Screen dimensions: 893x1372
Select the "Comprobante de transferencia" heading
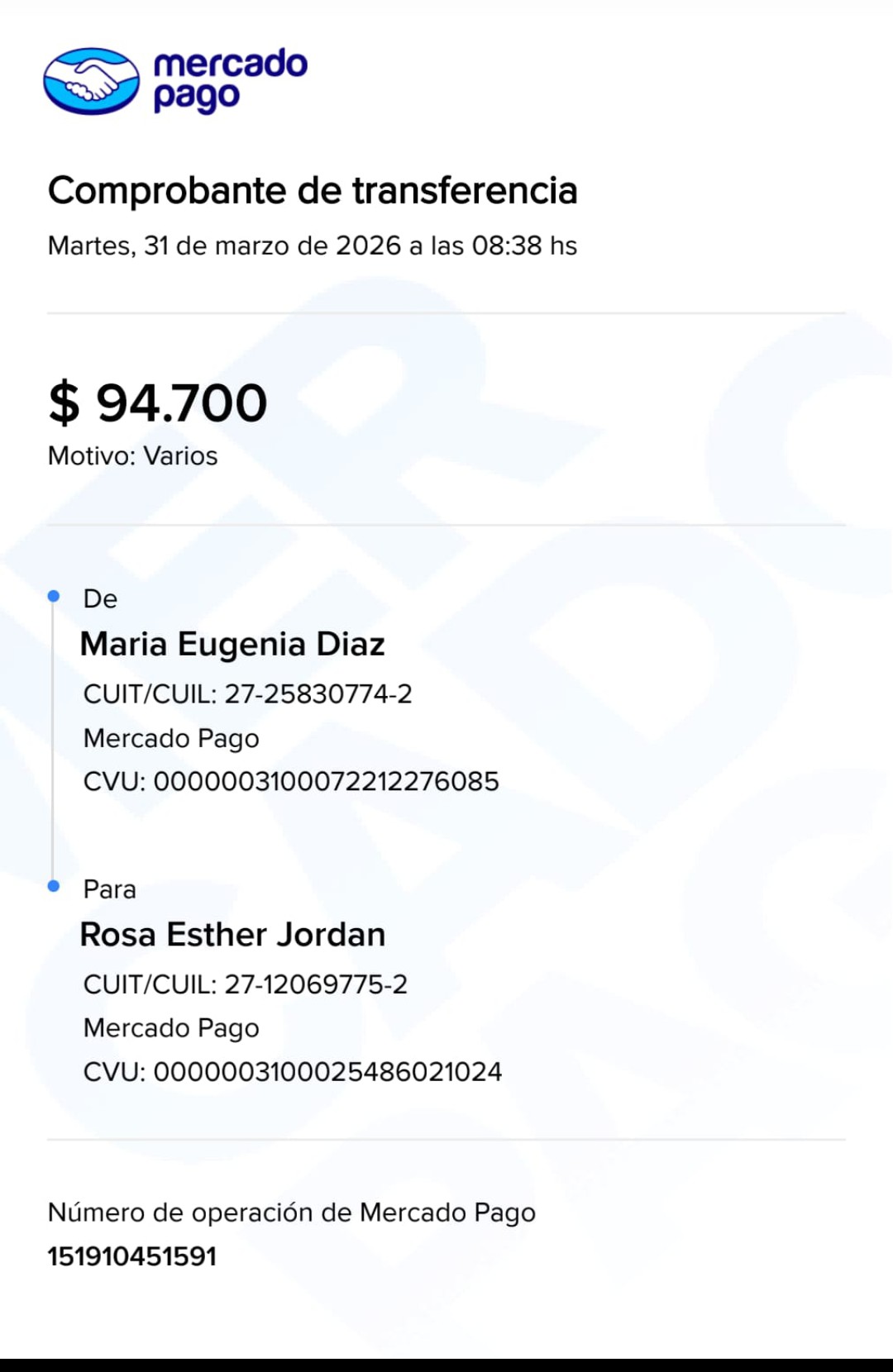click(x=312, y=191)
